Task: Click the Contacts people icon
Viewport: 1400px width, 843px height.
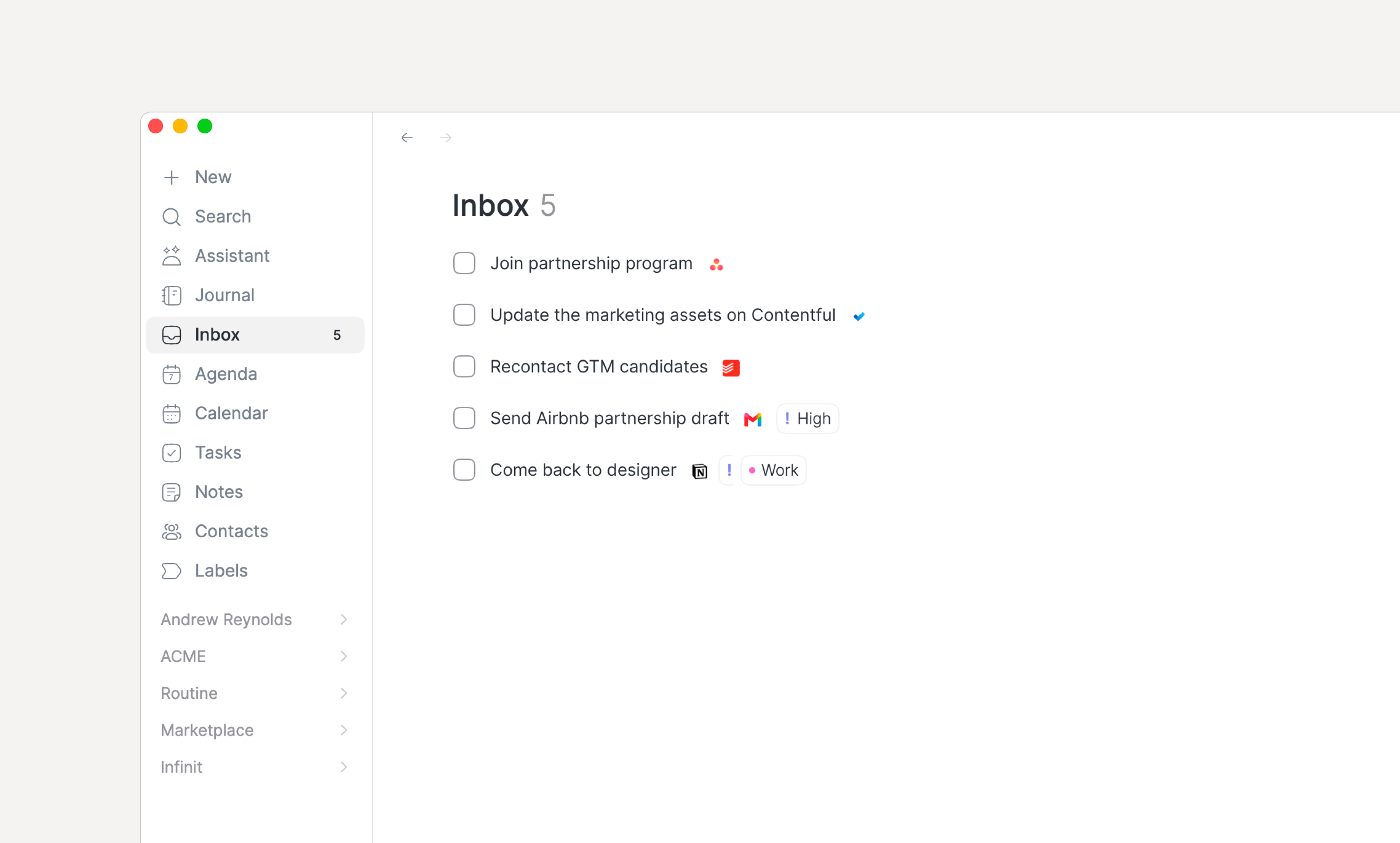Action: coord(171,531)
